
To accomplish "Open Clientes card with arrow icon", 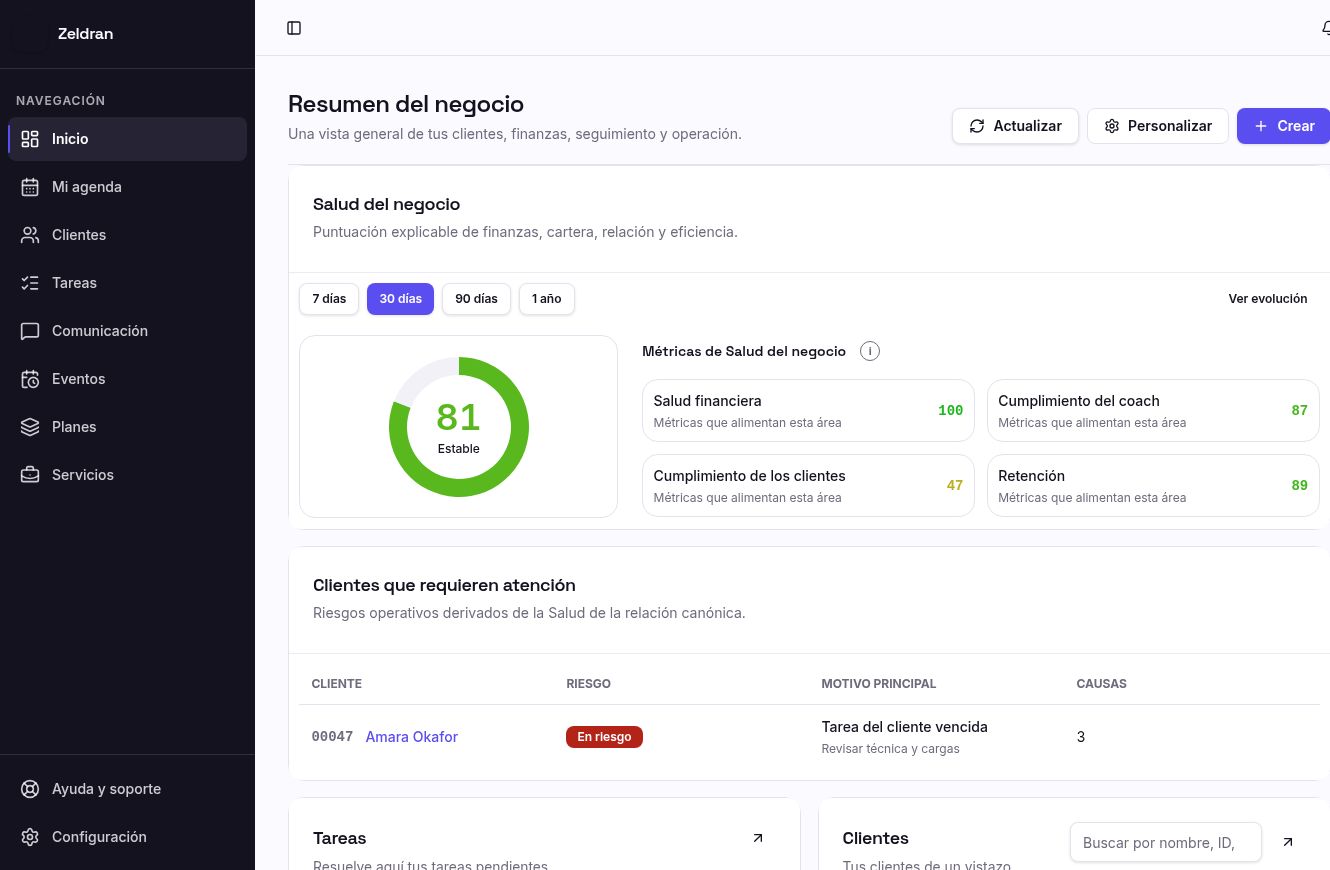I will tap(1288, 842).
